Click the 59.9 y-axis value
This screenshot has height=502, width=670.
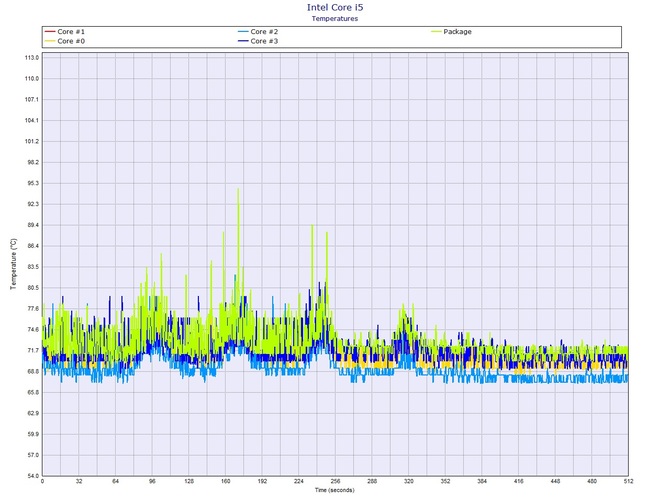pos(32,434)
